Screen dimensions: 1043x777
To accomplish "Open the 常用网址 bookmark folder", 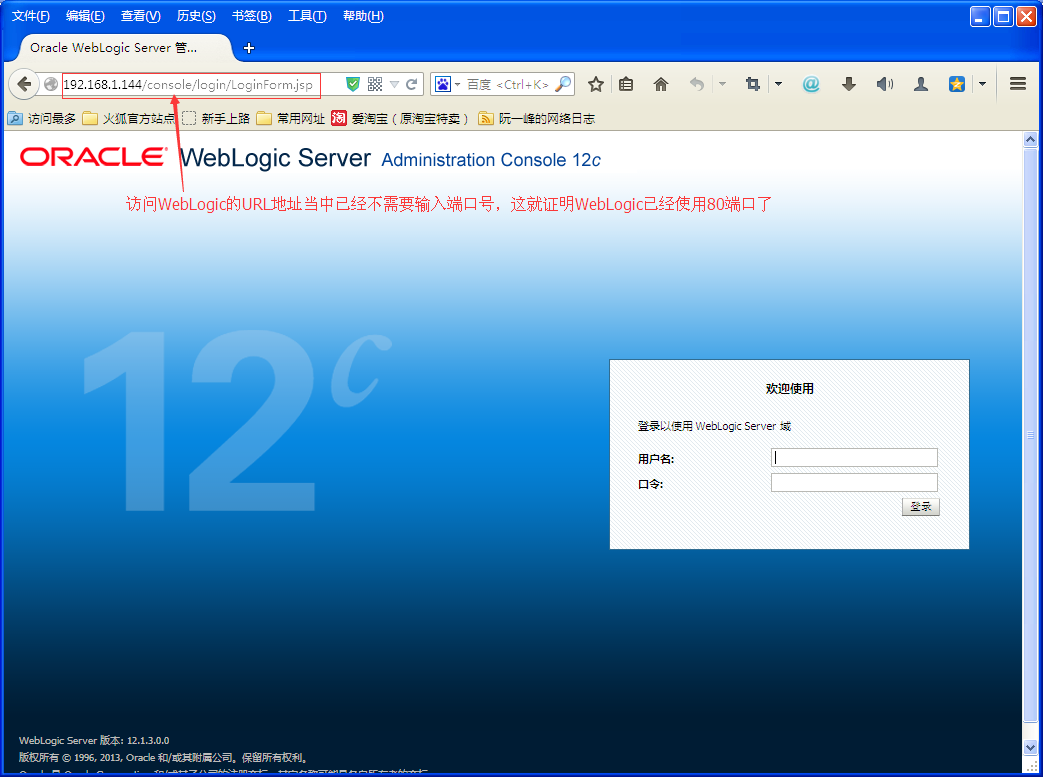I will [291, 118].
